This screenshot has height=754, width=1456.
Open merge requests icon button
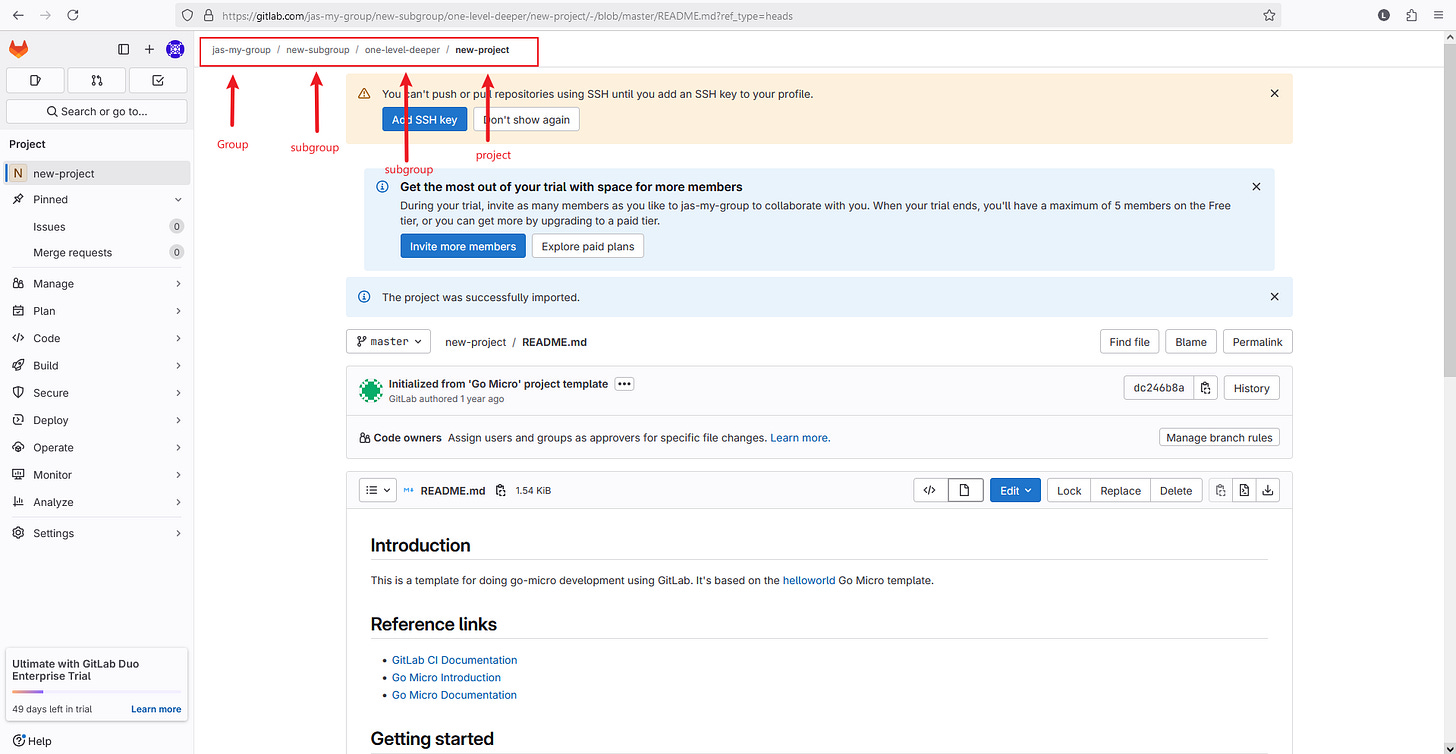tap(97, 80)
